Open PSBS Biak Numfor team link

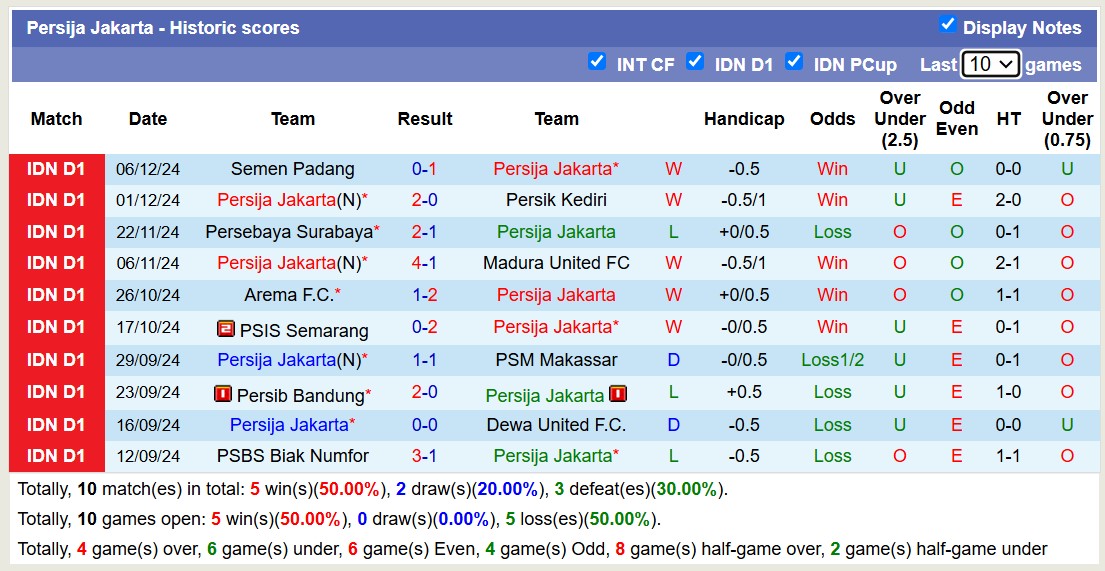(x=292, y=456)
